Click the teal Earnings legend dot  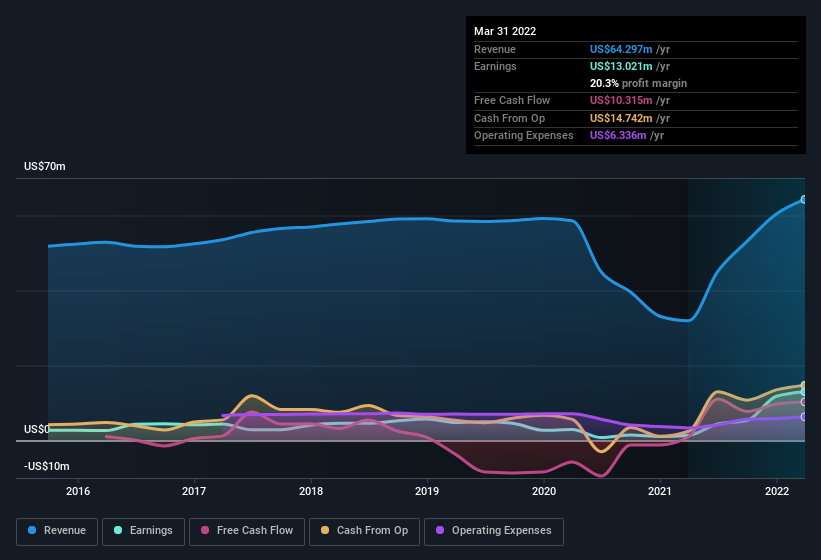118,530
